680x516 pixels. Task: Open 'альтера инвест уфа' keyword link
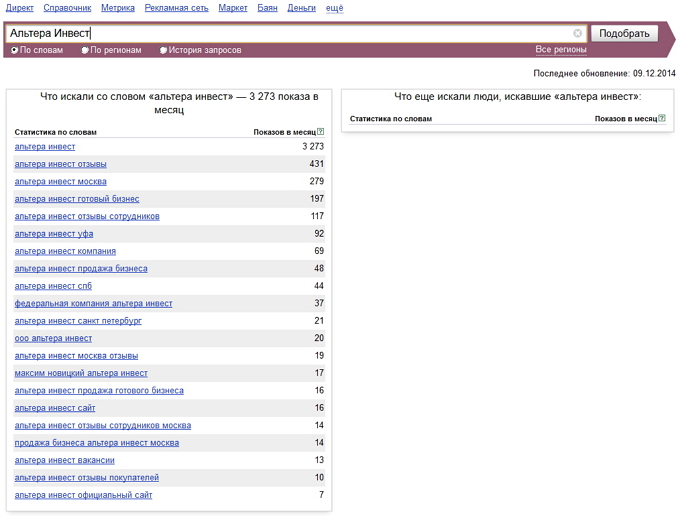[54, 234]
